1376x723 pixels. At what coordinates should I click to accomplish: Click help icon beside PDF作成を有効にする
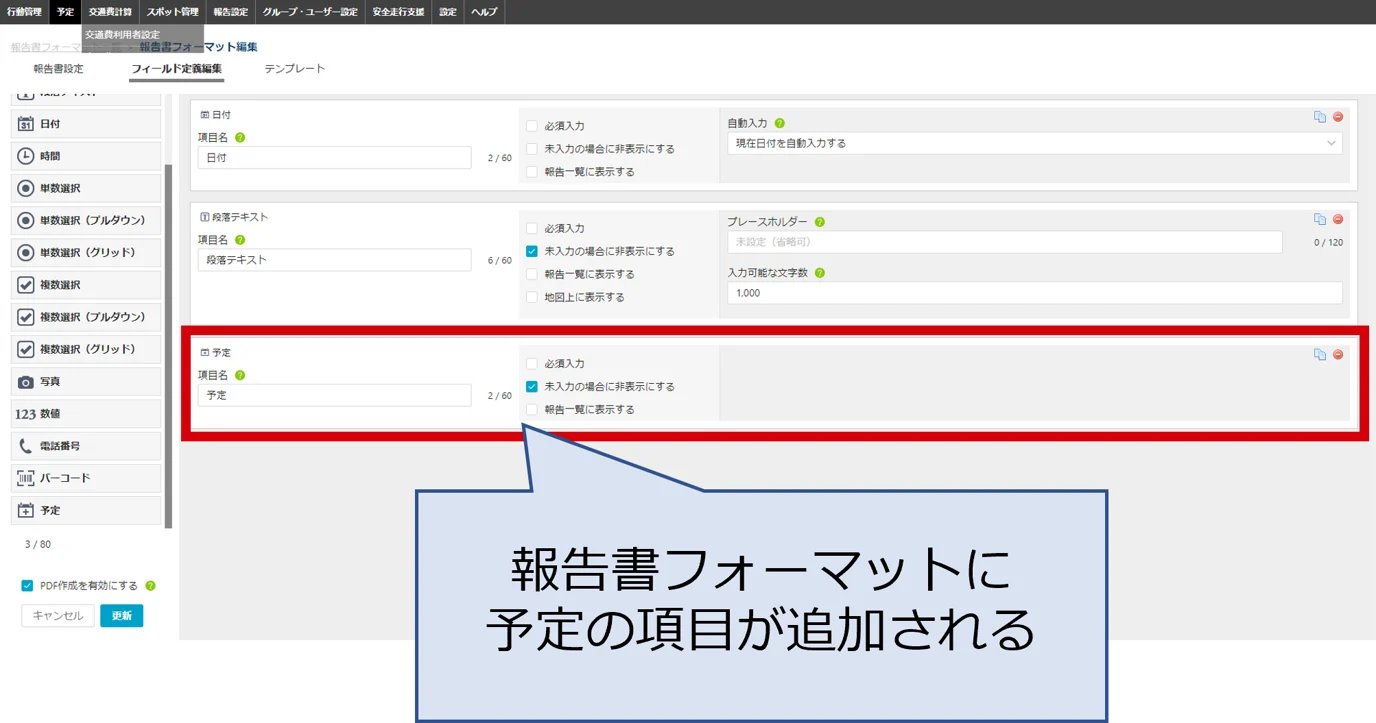(x=151, y=586)
